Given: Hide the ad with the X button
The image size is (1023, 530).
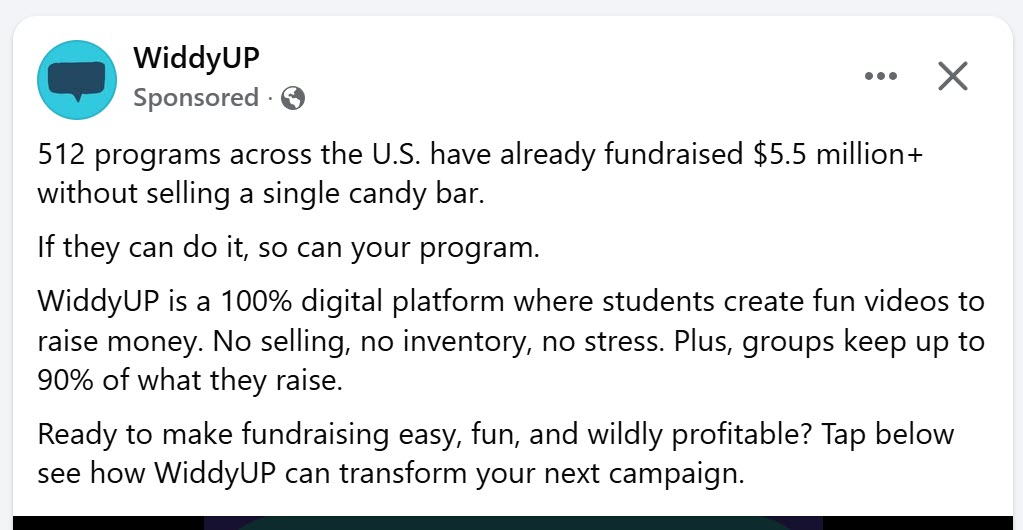Looking at the screenshot, I should tap(953, 76).
